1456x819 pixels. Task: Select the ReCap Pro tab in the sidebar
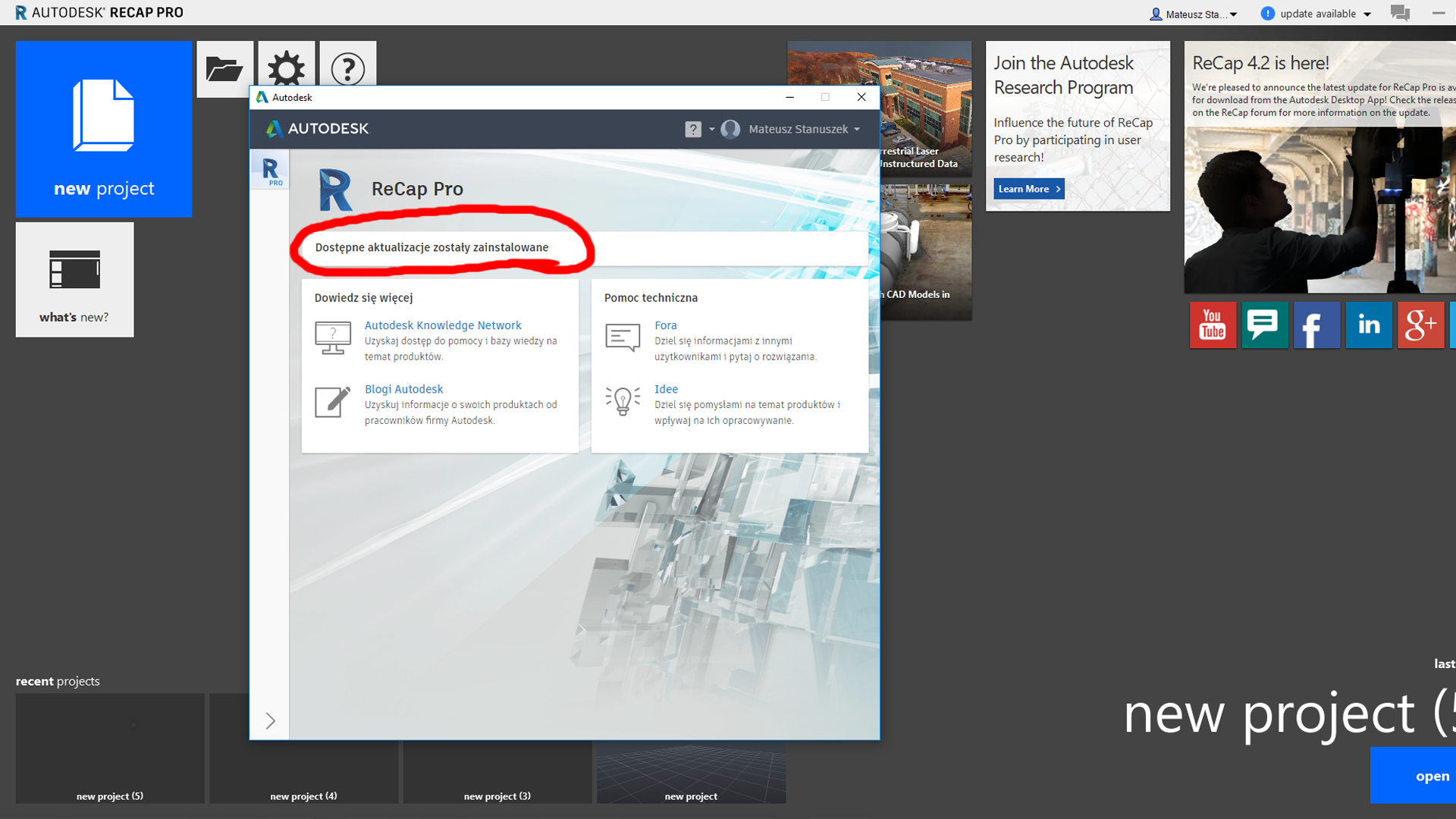tap(269, 169)
